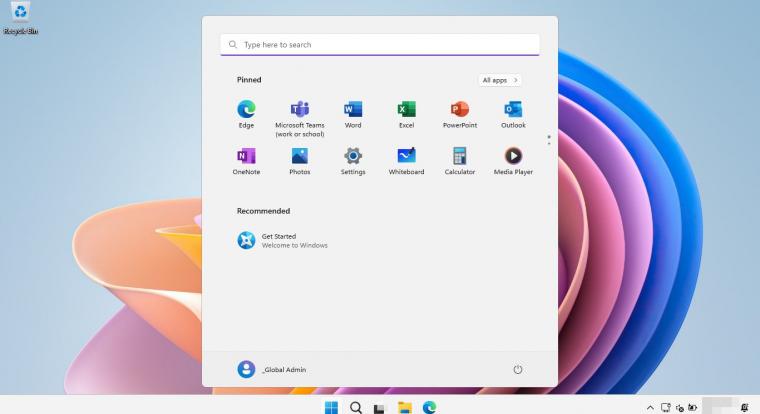The height and width of the screenshot is (414, 760).
Task: Click the Start menu search box
Action: pyautogui.click(x=380, y=45)
